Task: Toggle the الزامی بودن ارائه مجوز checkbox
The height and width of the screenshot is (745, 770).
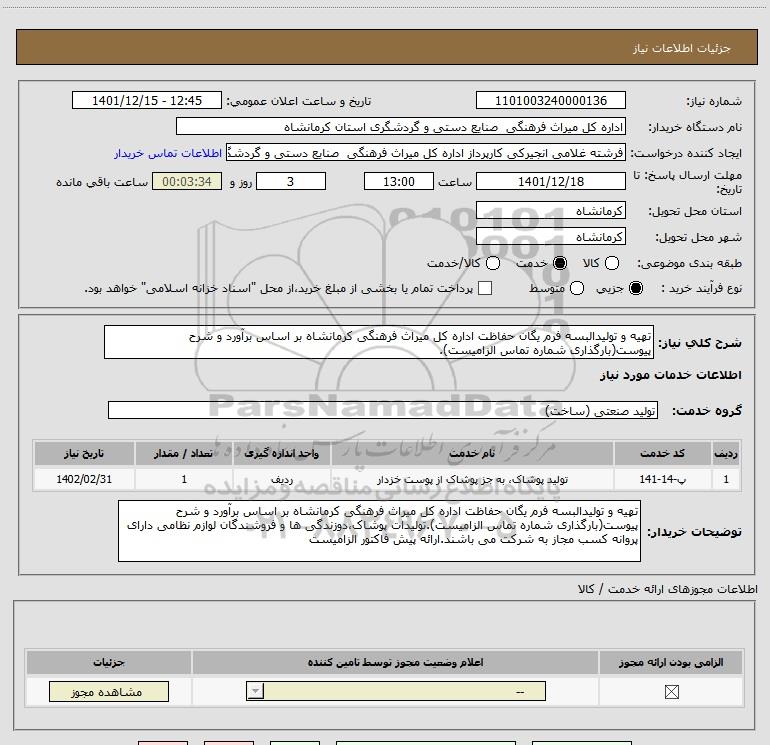Action: click(x=671, y=692)
